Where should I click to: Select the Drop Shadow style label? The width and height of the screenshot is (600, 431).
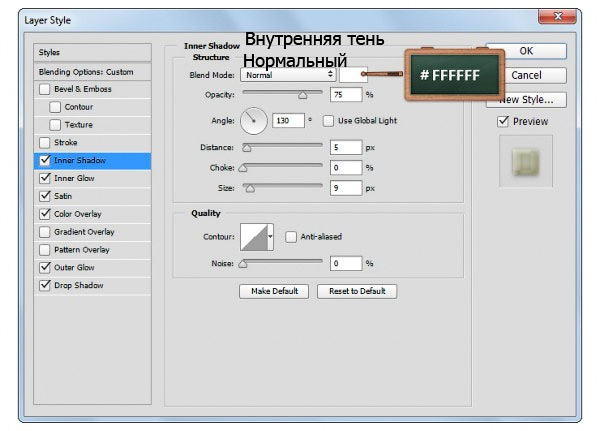[x=79, y=285]
